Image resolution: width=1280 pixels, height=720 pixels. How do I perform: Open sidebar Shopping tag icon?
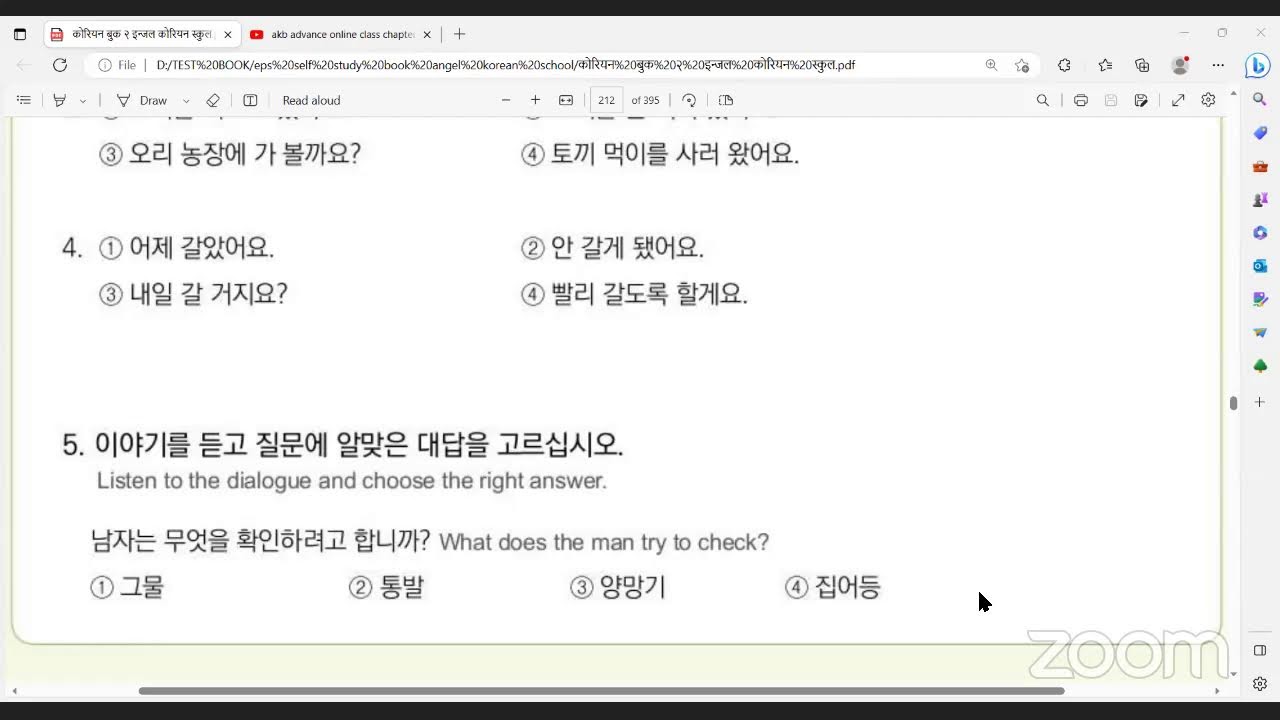pyautogui.click(x=1260, y=133)
